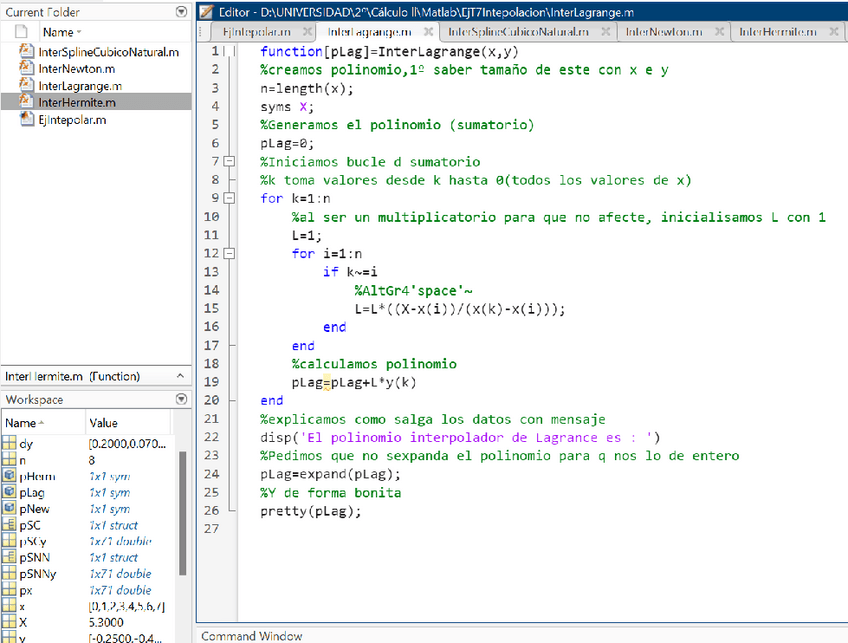Screen dimensions: 848x643
Task: Collapse the inner for i=1:n fold marker
Action: tap(229, 254)
